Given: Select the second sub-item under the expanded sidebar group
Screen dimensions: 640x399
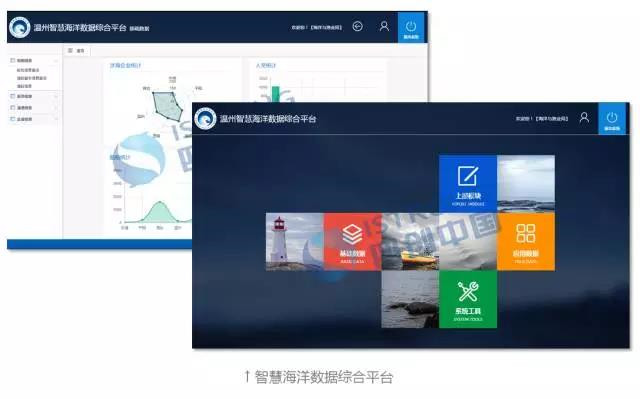Looking at the screenshot, I should (x=31, y=78).
